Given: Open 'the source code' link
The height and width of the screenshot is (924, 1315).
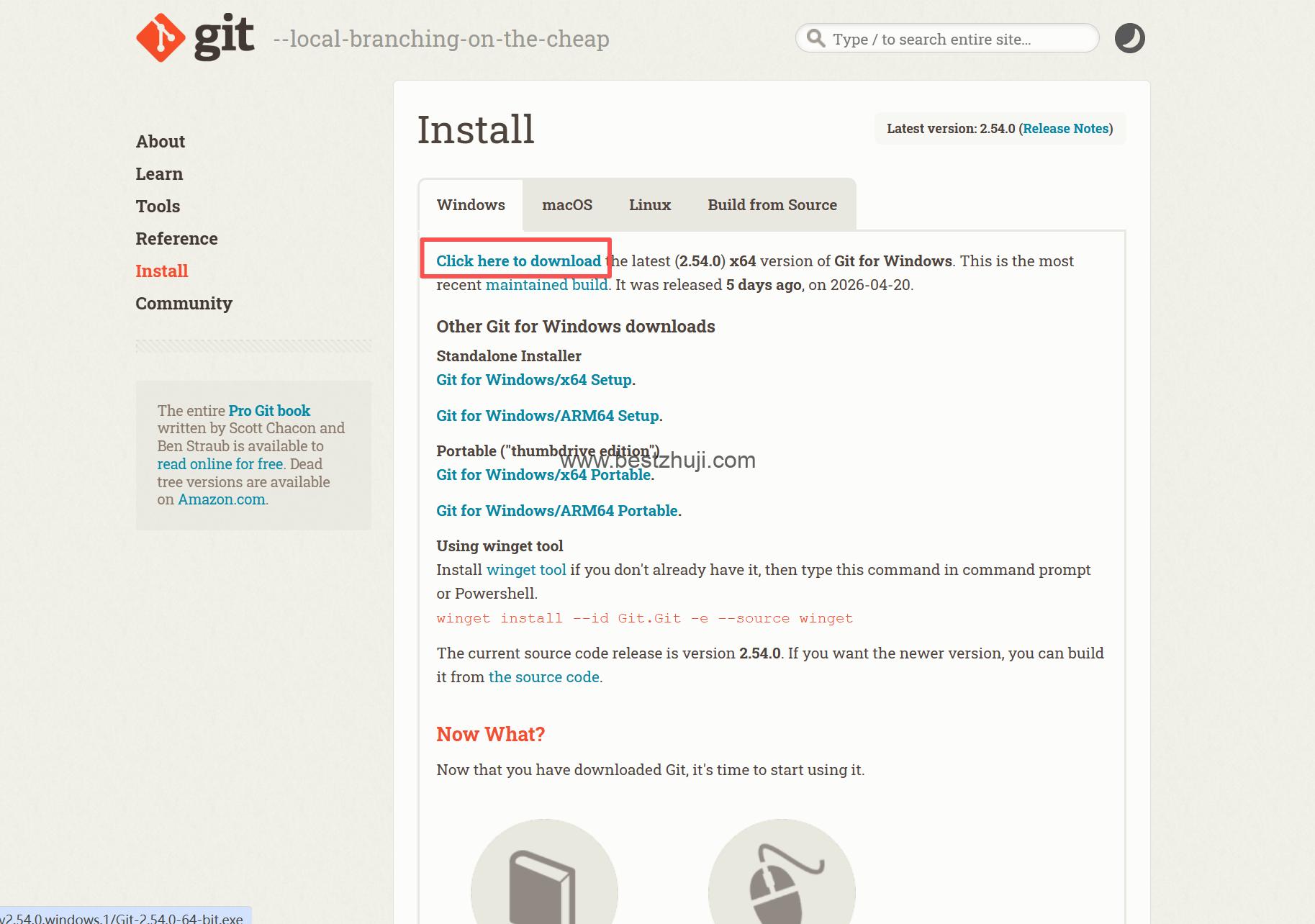Looking at the screenshot, I should coord(544,677).
